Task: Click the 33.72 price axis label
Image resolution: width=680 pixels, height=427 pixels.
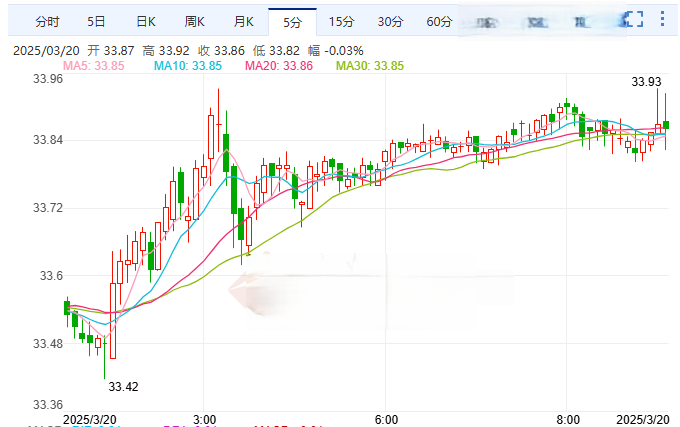Action: coord(48,208)
